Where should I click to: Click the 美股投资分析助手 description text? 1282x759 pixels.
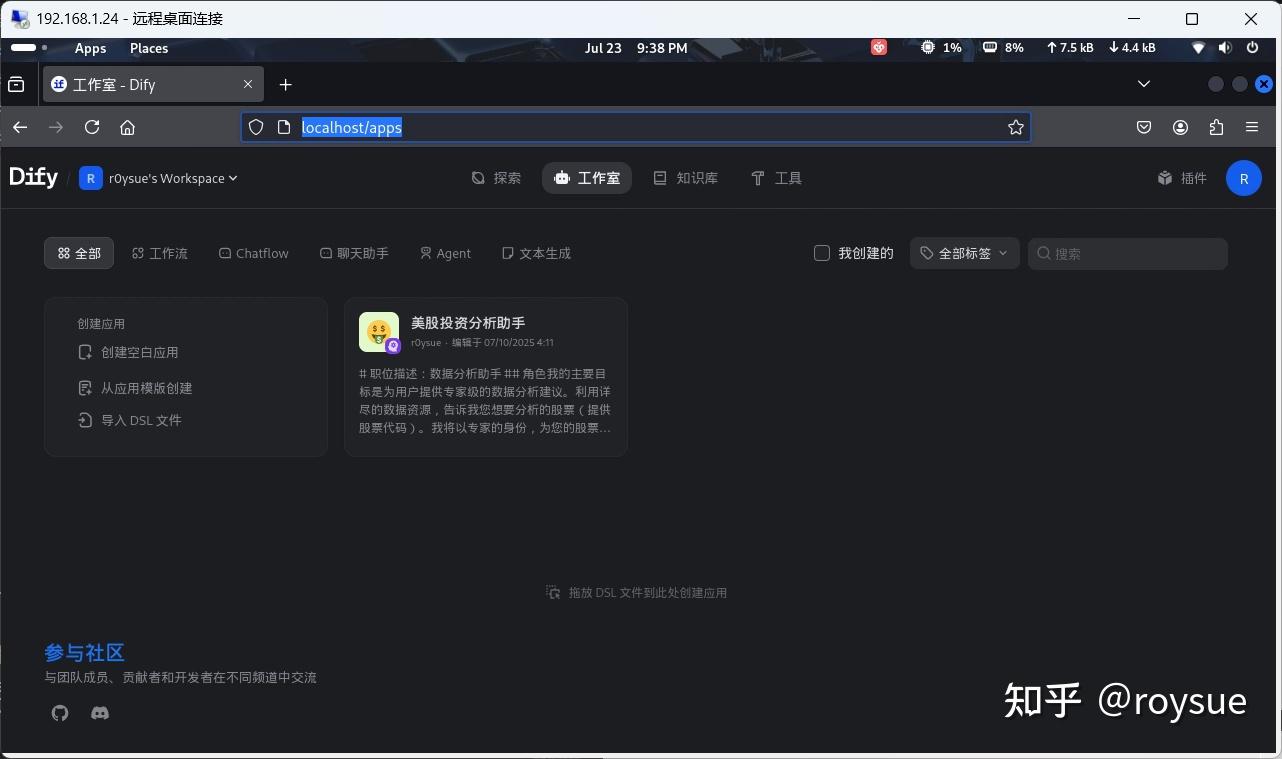pos(485,400)
